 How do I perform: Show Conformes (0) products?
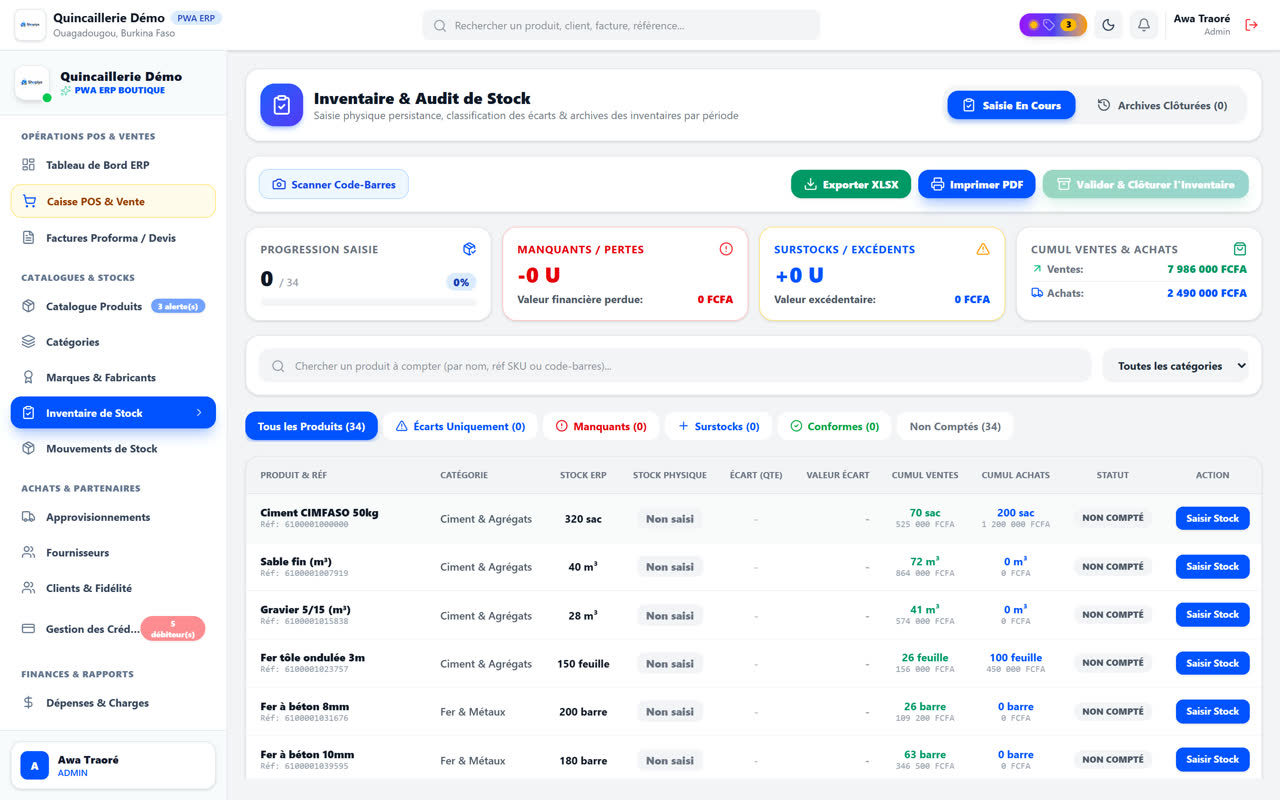834,426
